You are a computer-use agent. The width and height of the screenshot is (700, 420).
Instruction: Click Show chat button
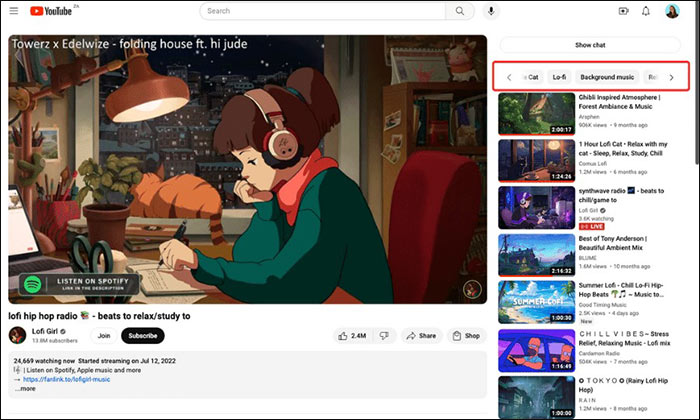590,45
